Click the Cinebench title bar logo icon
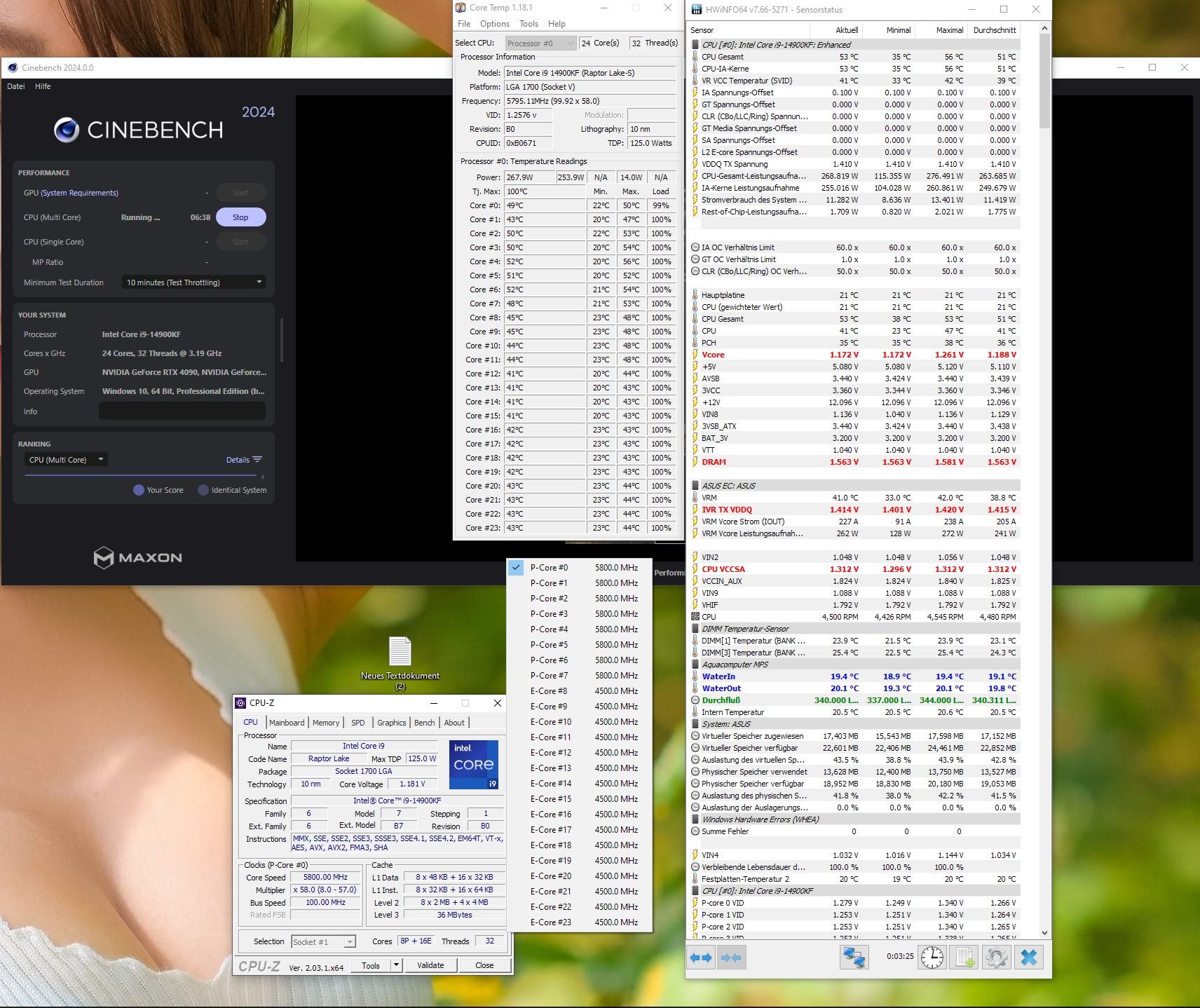The height and width of the screenshot is (1008, 1200). click(x=13, y=68)
